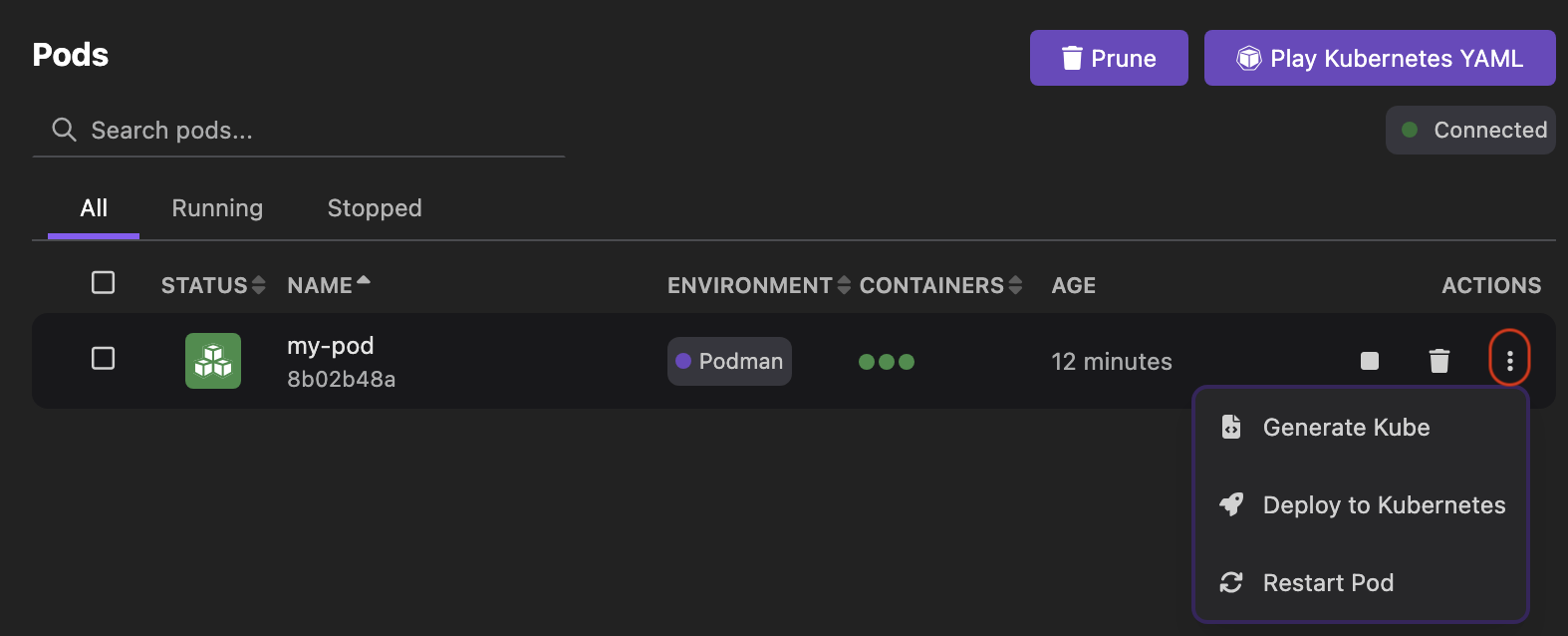
Task: Click the Deploy to Kubernetes rocket icon
Action: [x=1230, y=504]
